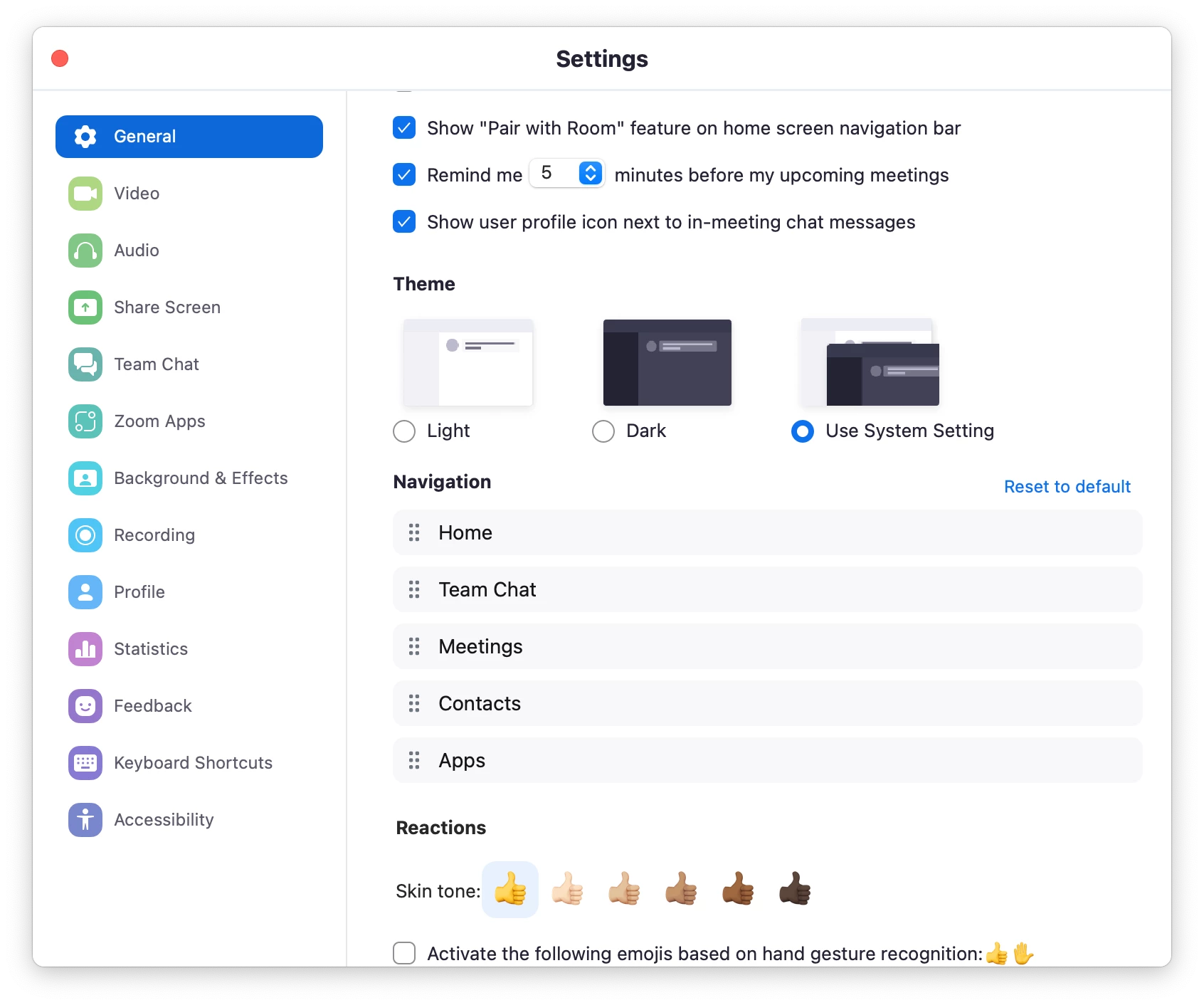
Task: Choose the medium-dark skin tone thumbs up
Action: coord(738,890)
